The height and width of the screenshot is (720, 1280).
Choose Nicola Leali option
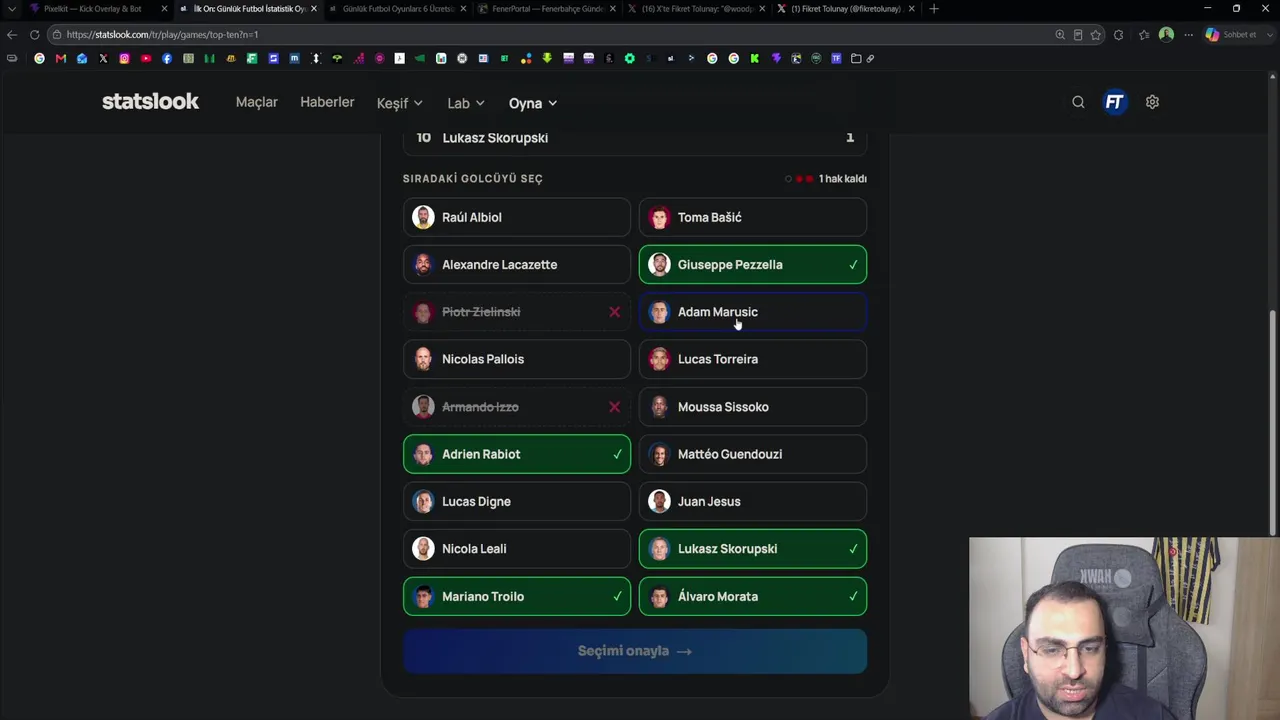(x=517, y=549)
